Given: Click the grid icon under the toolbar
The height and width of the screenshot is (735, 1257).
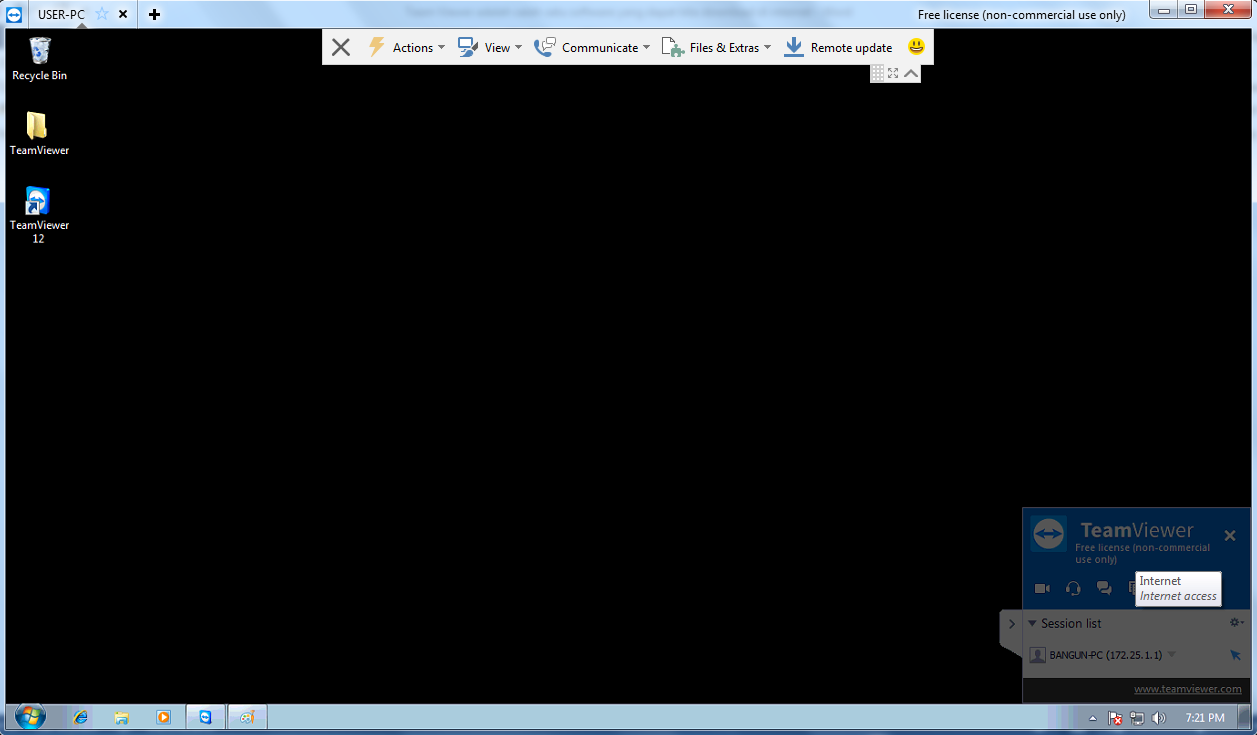Looking at the screenshot, I should [877, 73].
